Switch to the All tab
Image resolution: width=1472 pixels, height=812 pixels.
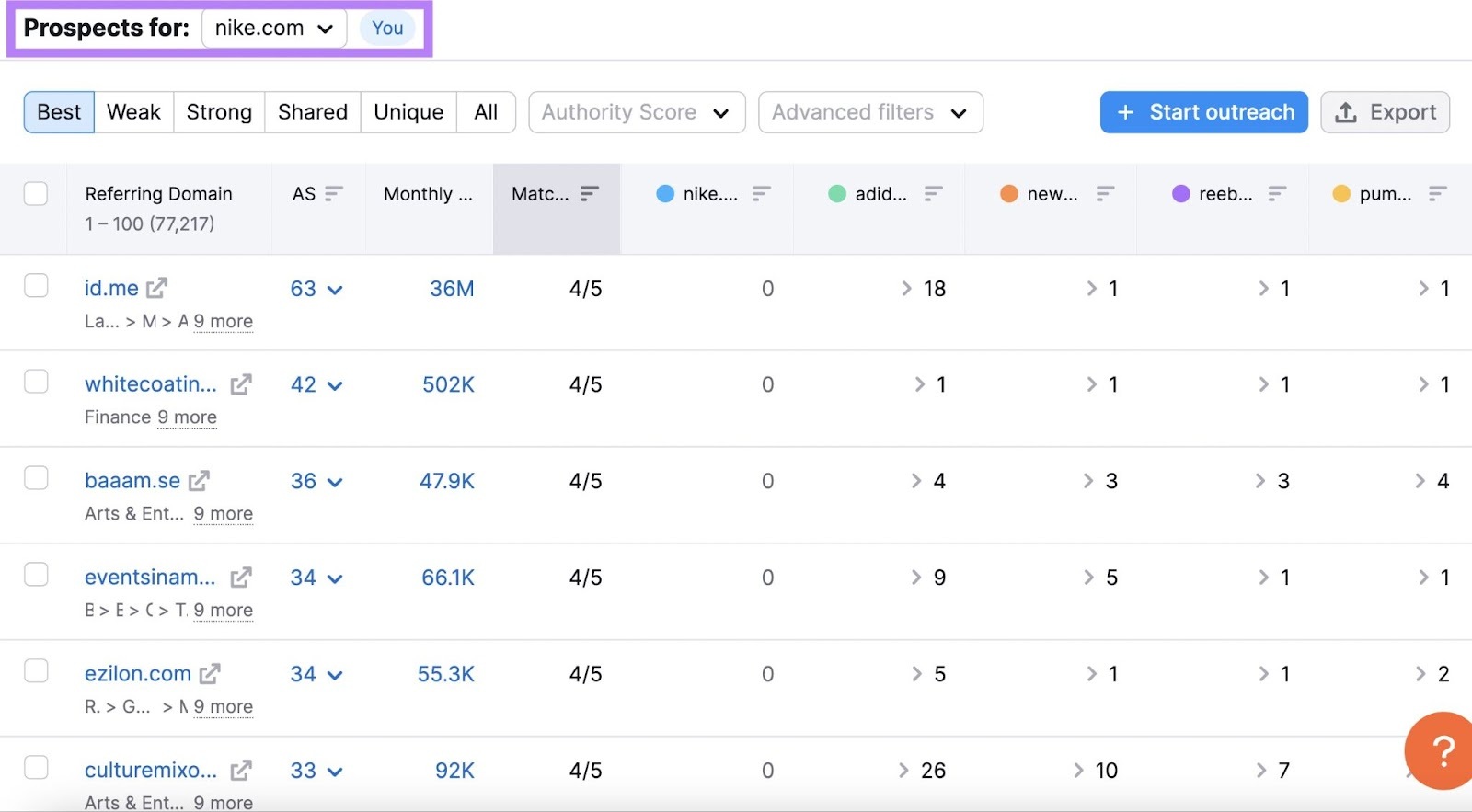[486, 112]
